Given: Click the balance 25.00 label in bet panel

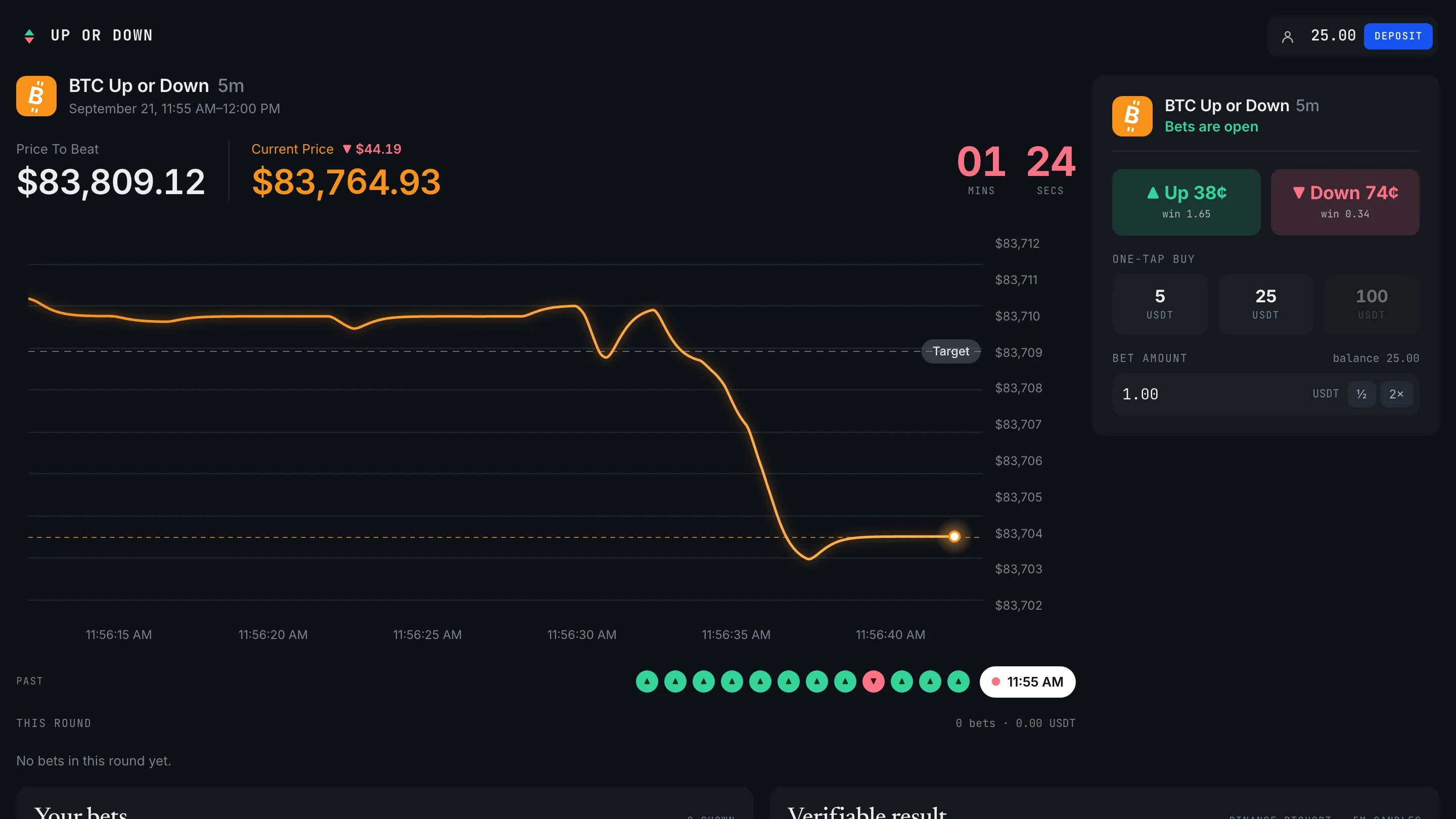Looking at the screenshot, I should 1376,358.
